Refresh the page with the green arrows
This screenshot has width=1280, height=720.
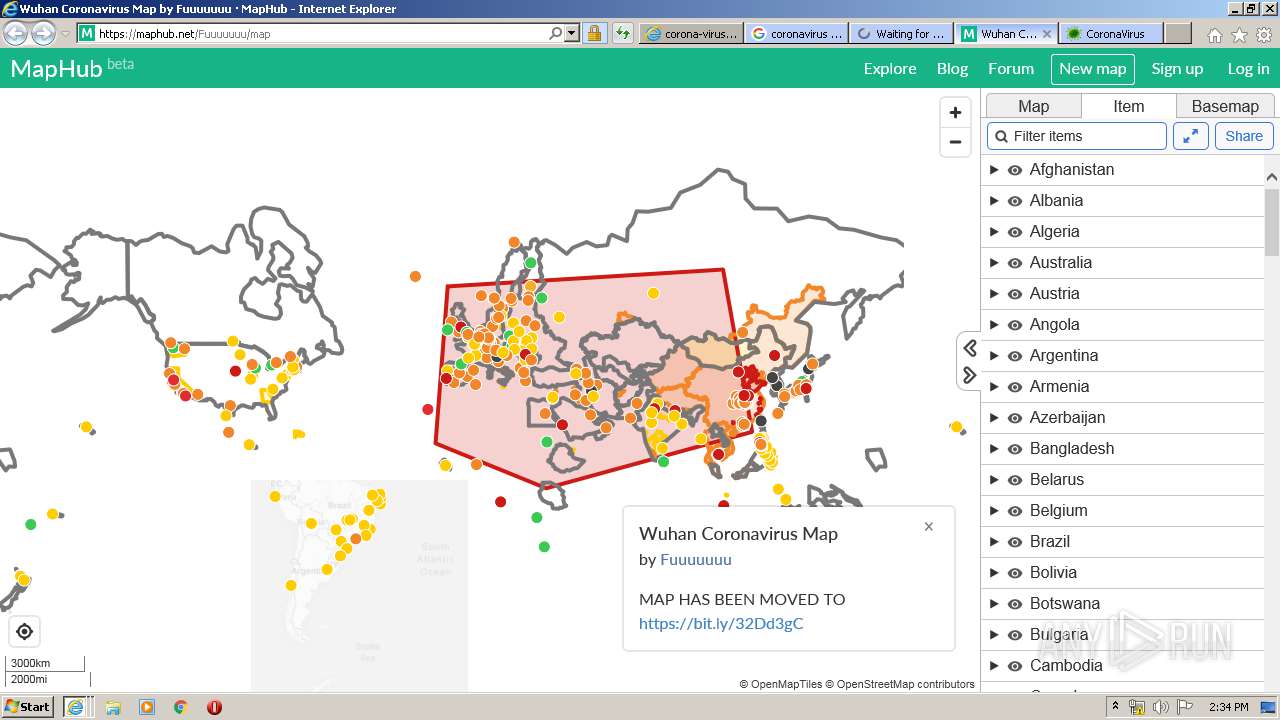point(623,33)
